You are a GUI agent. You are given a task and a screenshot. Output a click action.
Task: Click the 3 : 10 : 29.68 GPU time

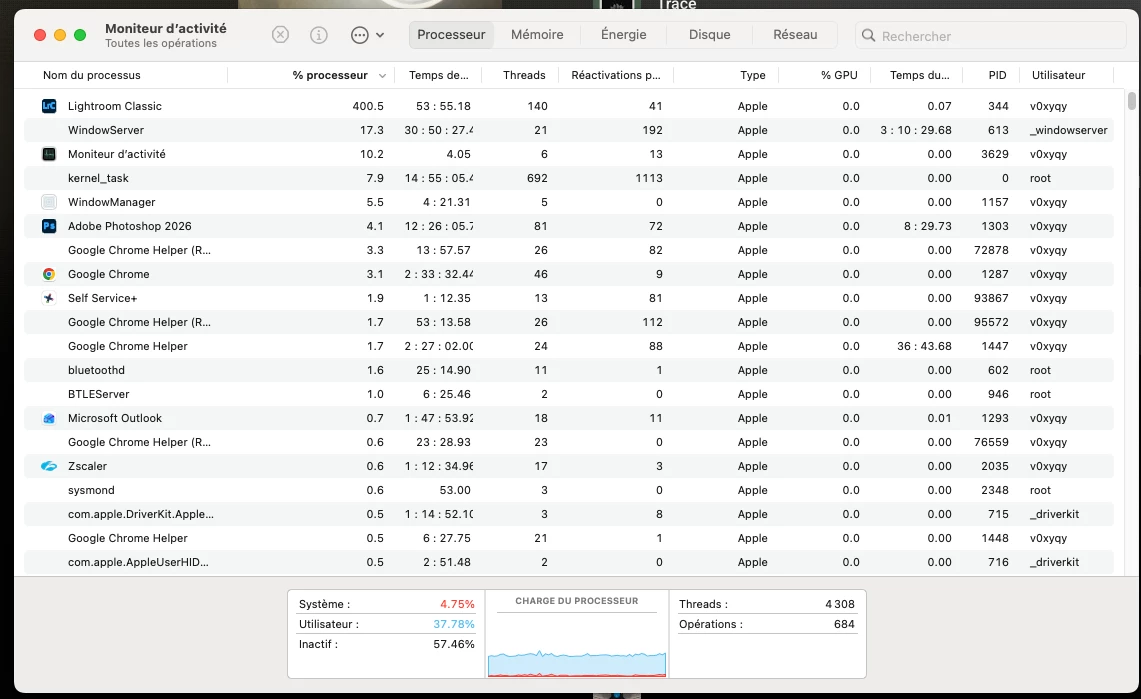[x=915, y=129]
